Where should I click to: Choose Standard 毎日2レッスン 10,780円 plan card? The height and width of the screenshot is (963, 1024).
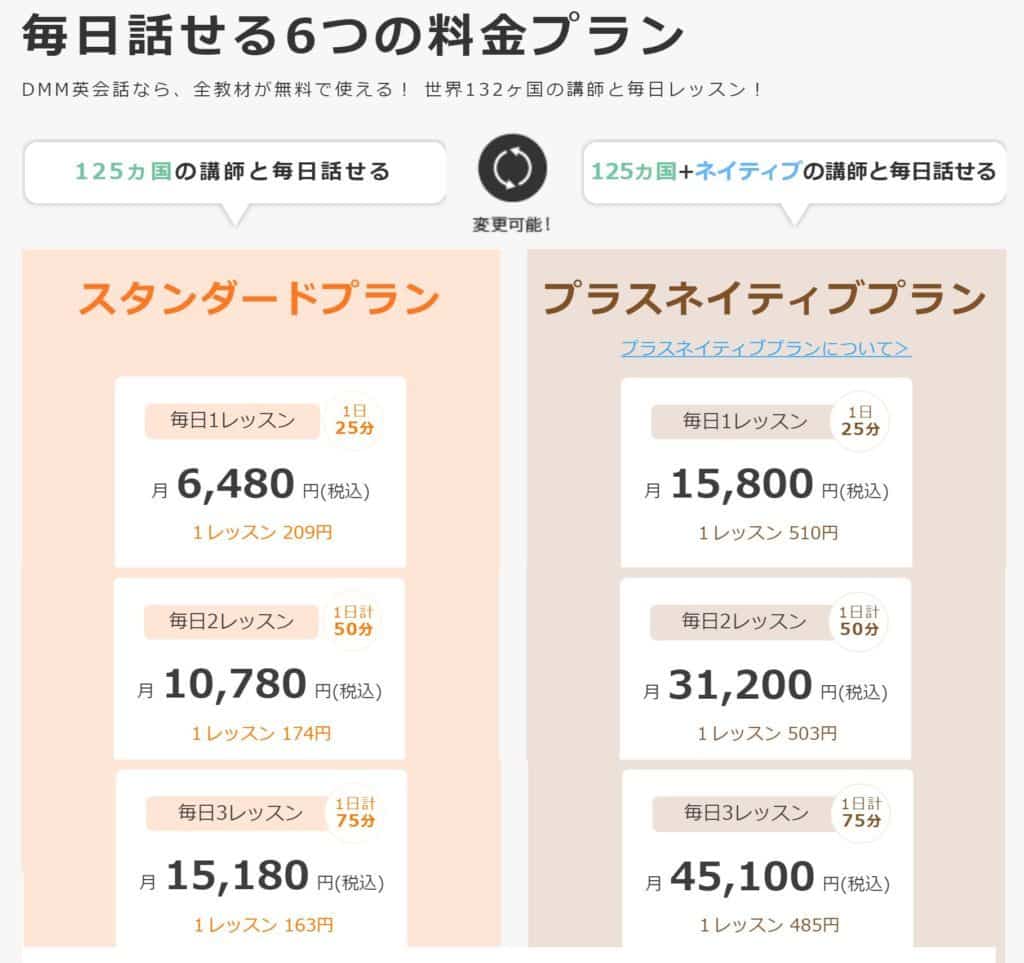click(x=259, y=669)
